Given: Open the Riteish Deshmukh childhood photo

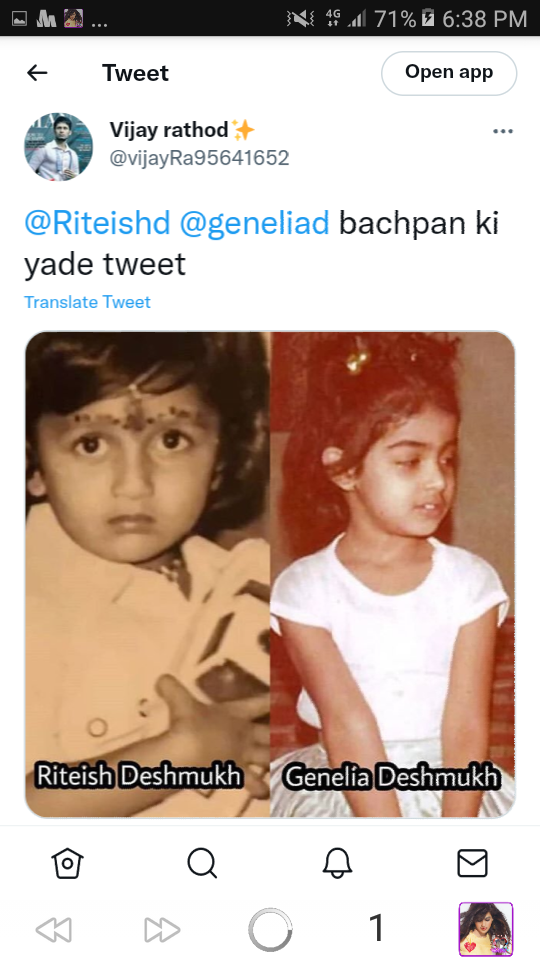Looking at the screenshot, I should point(148,574).
